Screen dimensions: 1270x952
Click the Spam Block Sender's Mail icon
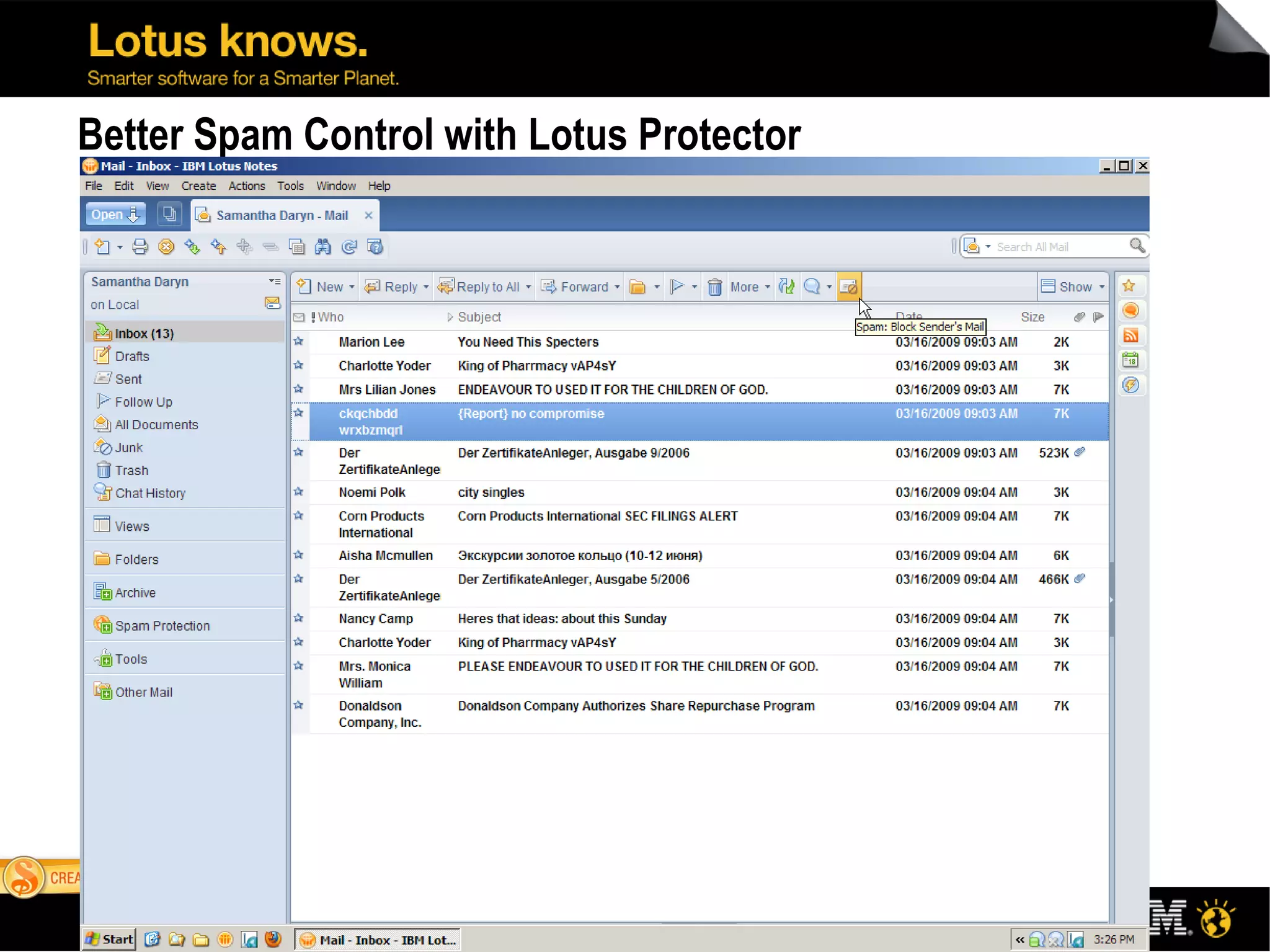pos(848,287)
